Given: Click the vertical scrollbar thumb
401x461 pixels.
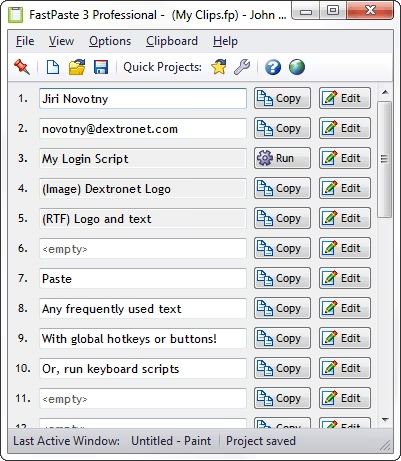Looking at the screenshot, I should pyautogui.click(x=385, y=159).
